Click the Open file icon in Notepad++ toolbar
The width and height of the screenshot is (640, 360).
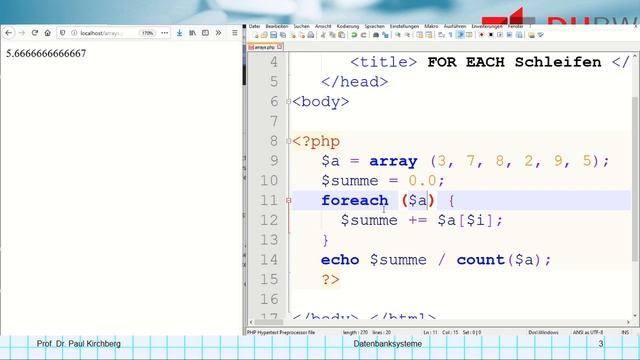pos(264,35)
